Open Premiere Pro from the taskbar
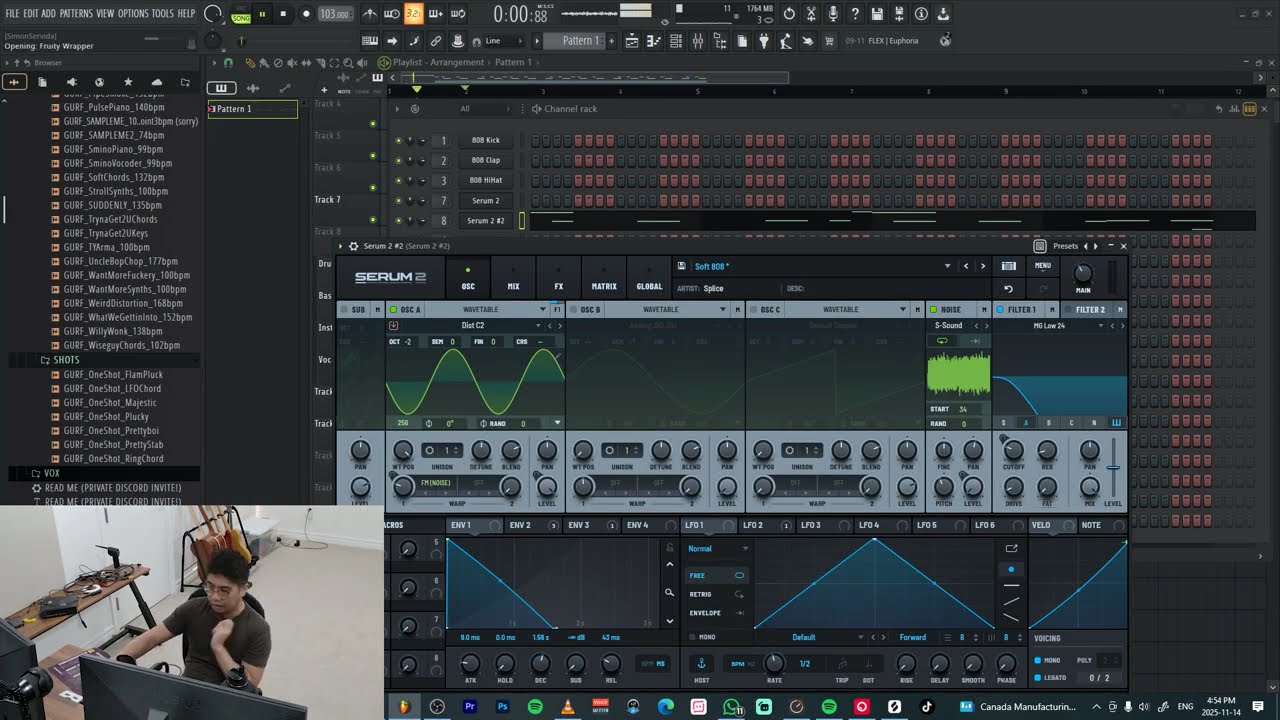The height and width of the screenshot is (720, 1280). tap(469, 707)
